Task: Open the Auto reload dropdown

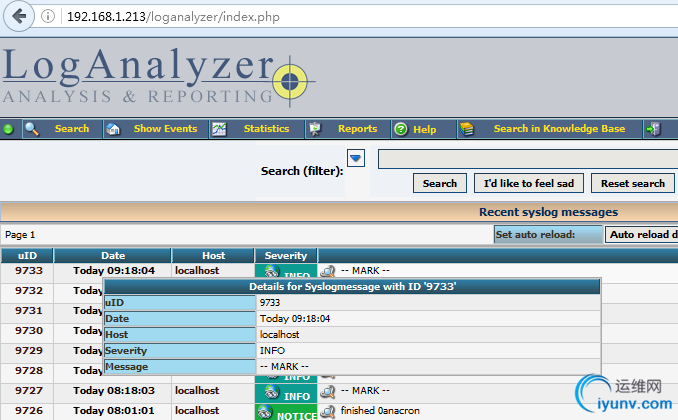Action: pyautogui.click(x=641, y=234)
